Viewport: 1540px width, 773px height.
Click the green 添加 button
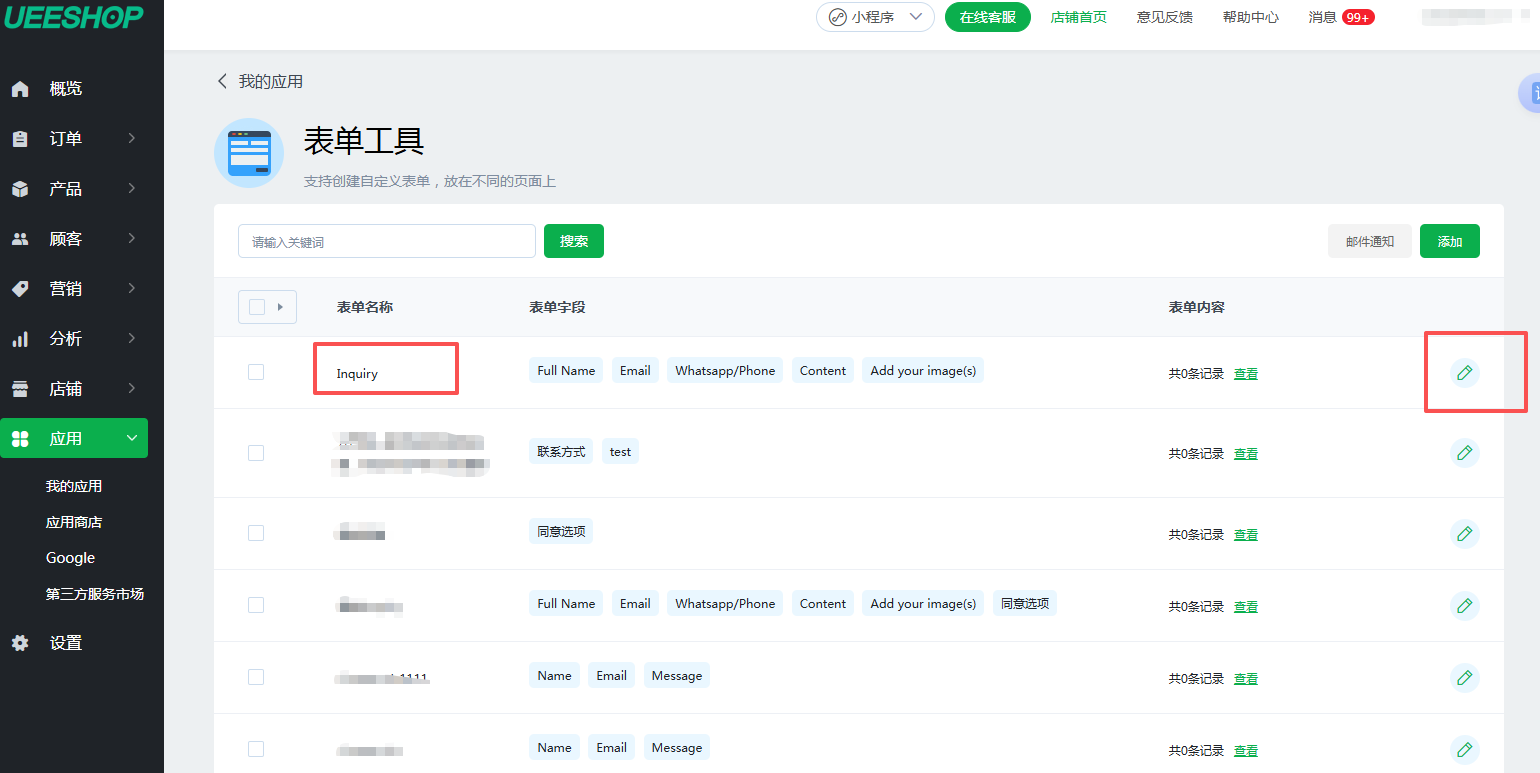click(1449, 241)
